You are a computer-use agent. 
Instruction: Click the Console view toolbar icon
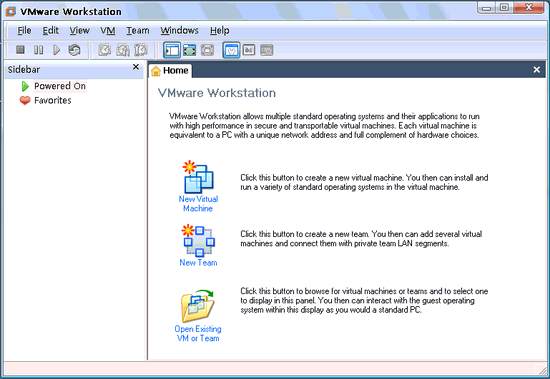point(267,50)
